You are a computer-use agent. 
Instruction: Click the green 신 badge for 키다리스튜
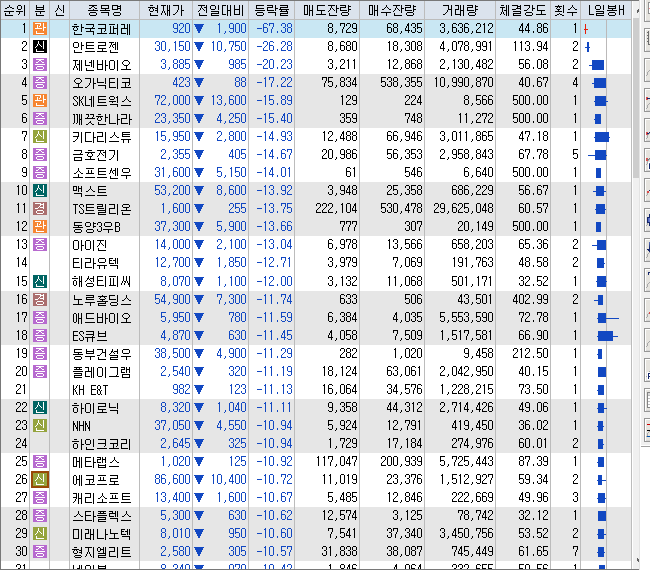click(40, 136)
